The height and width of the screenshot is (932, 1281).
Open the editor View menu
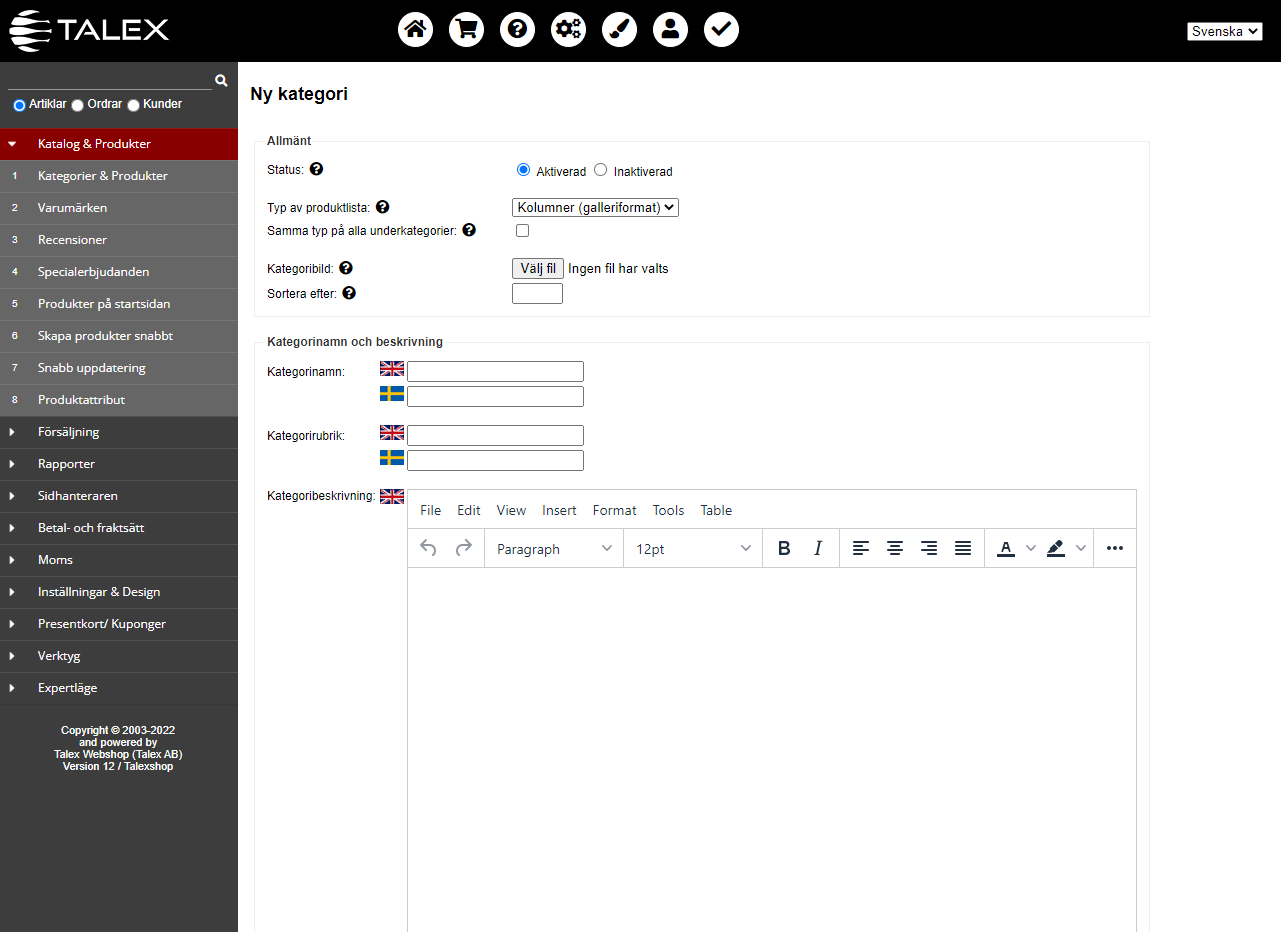click(511, 510)
